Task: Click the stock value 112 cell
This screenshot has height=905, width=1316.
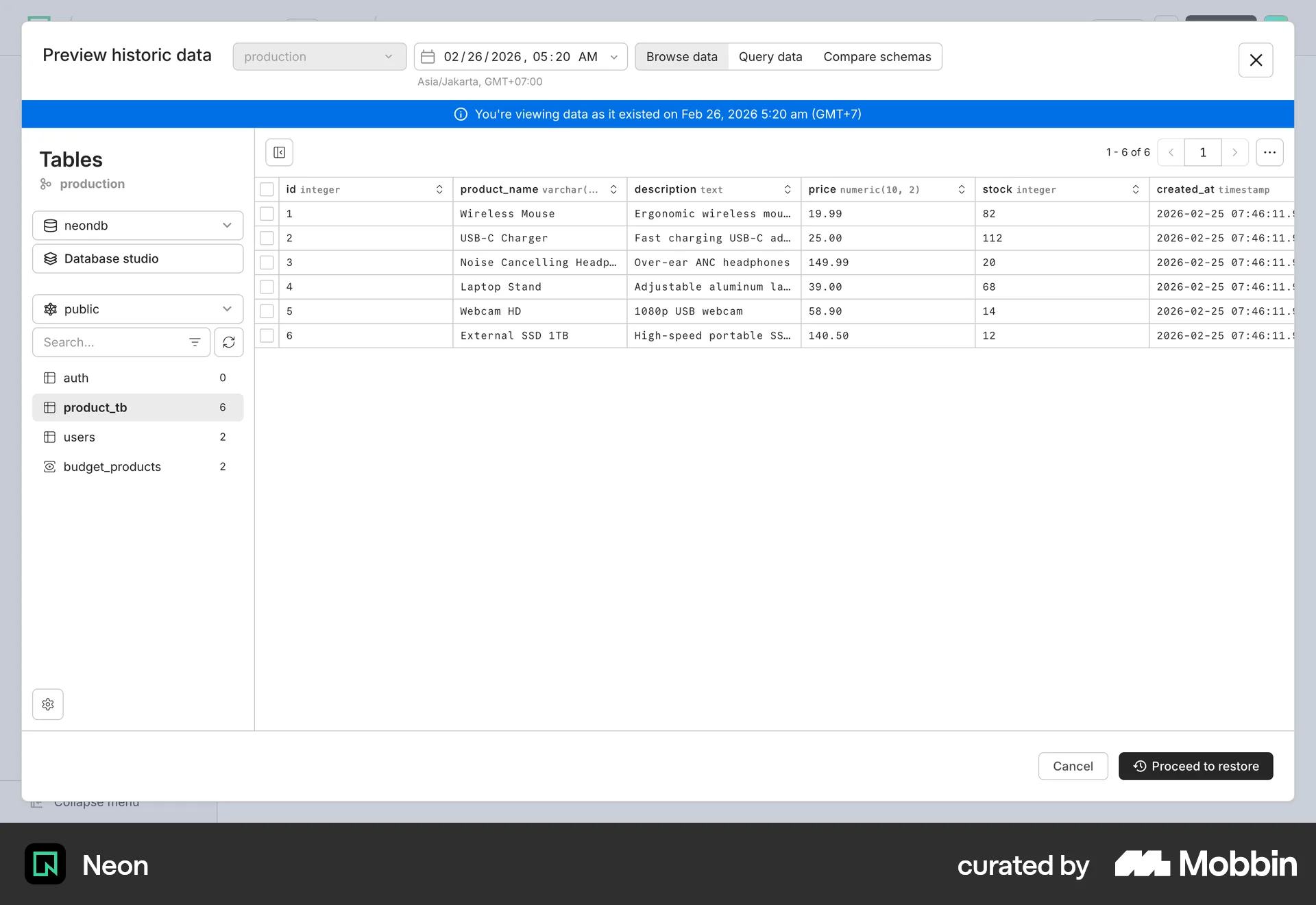Action: tap(1062, 239)
